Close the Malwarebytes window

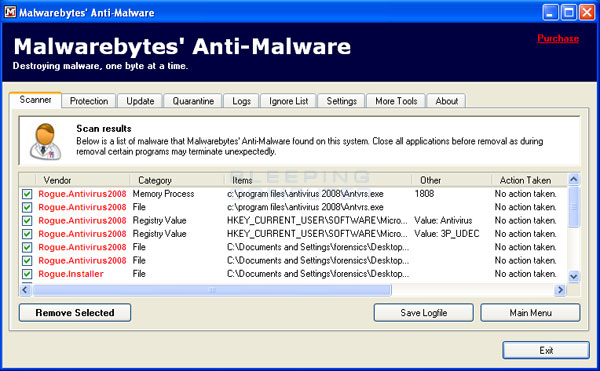tap(587, 13)
